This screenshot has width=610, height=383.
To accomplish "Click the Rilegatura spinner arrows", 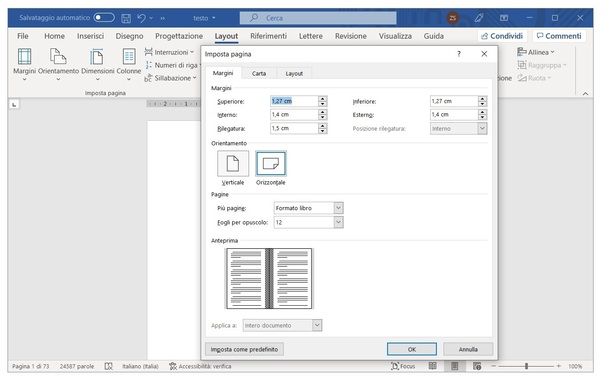I will tap(323, 128).
